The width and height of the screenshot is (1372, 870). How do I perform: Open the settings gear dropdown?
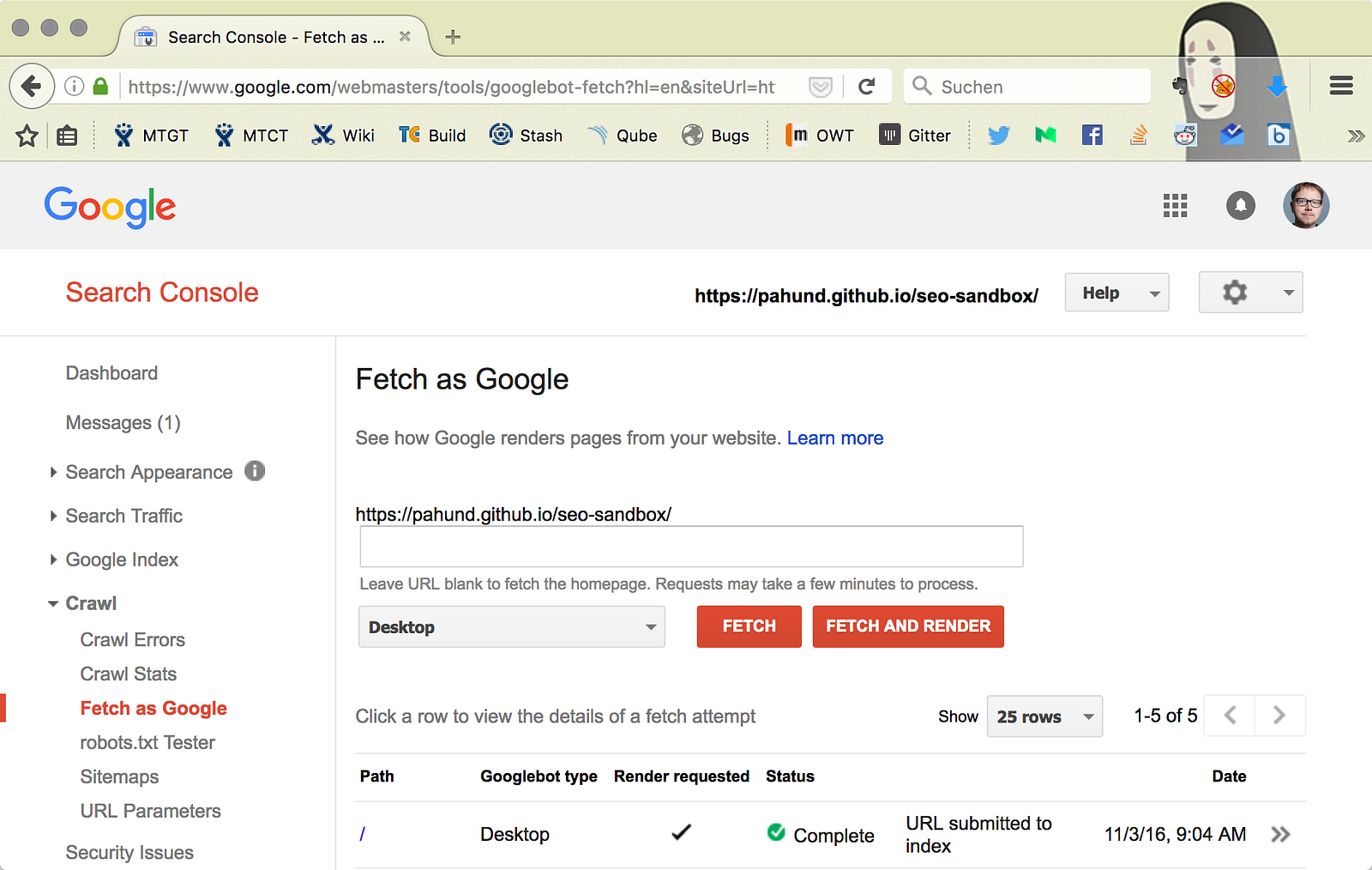point(1250,293)
